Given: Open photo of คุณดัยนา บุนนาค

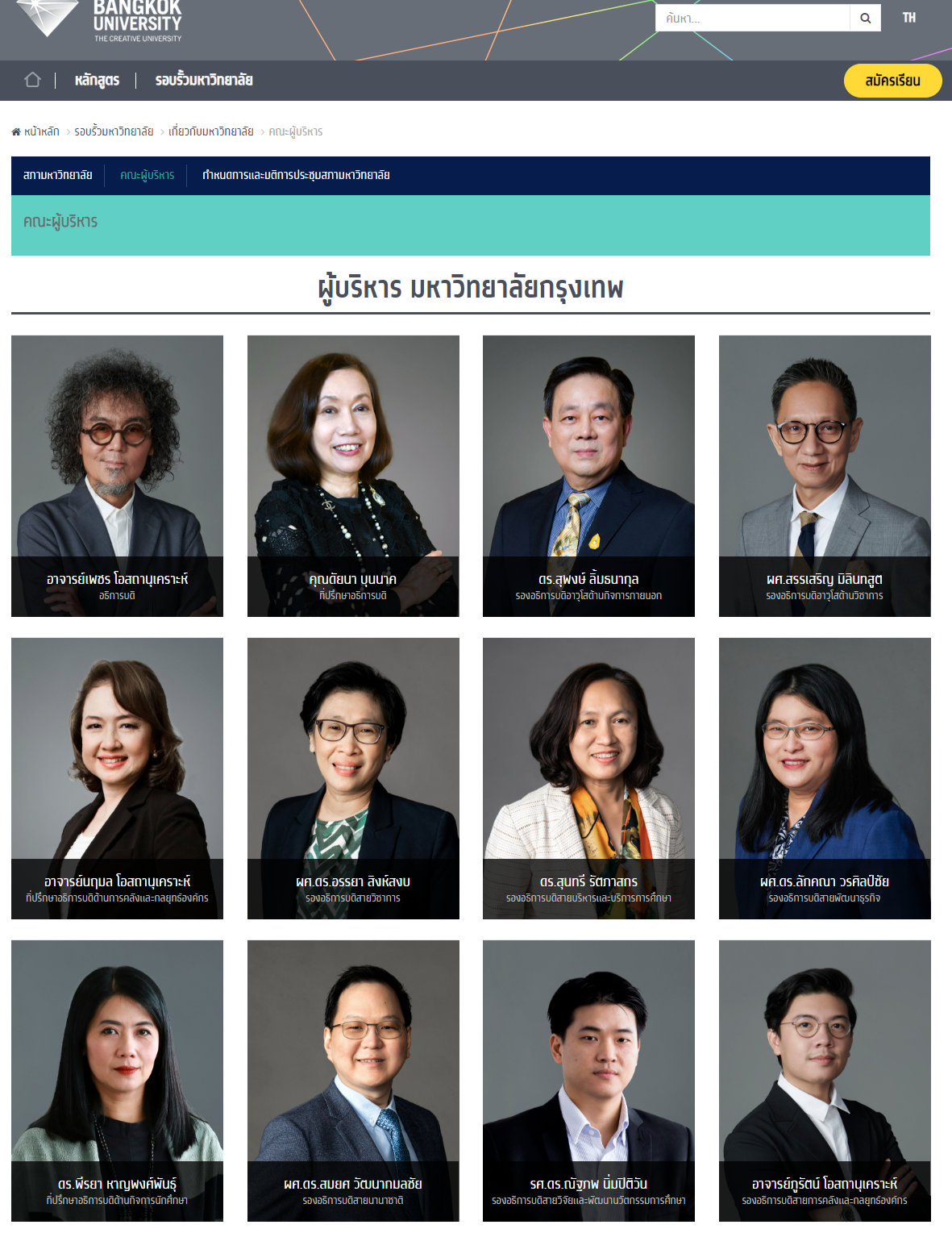Looking at the screenshot, I should [353, 476].
